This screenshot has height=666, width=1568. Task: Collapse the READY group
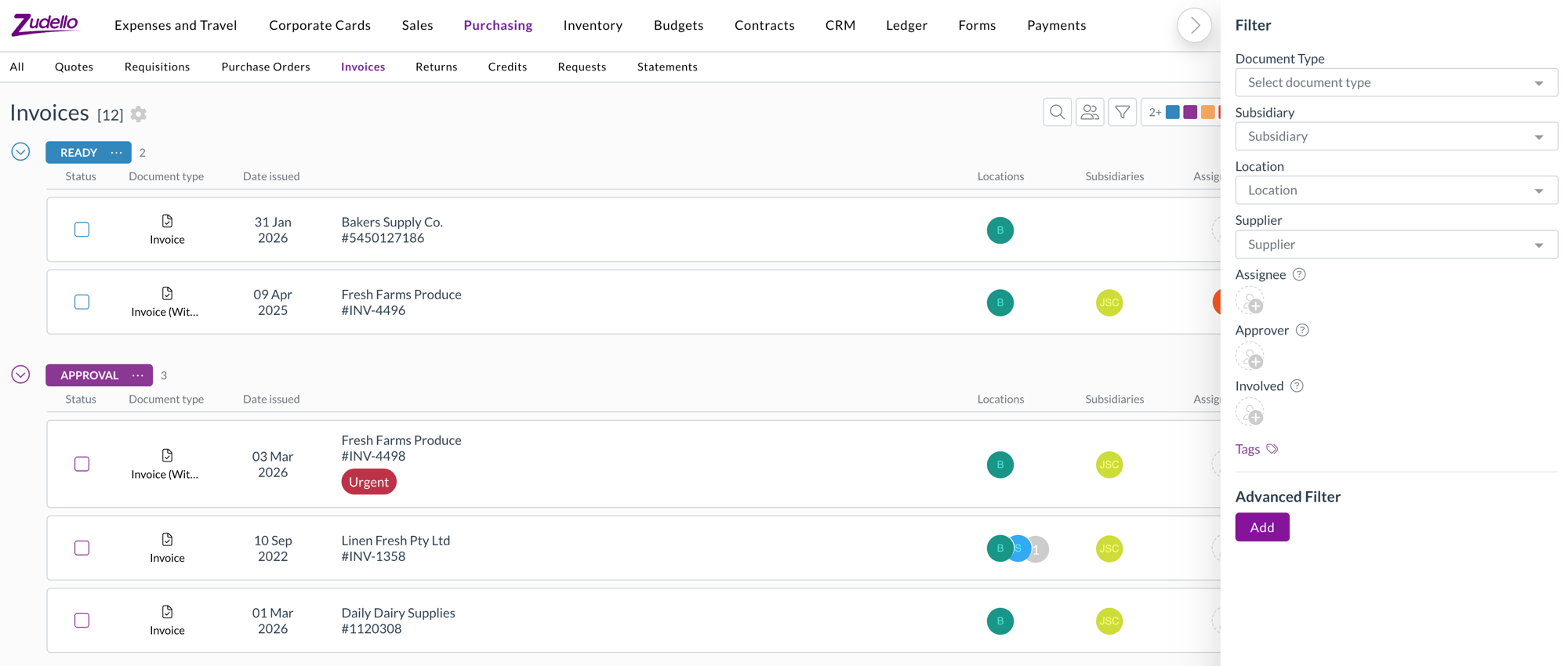pos(20,152)
